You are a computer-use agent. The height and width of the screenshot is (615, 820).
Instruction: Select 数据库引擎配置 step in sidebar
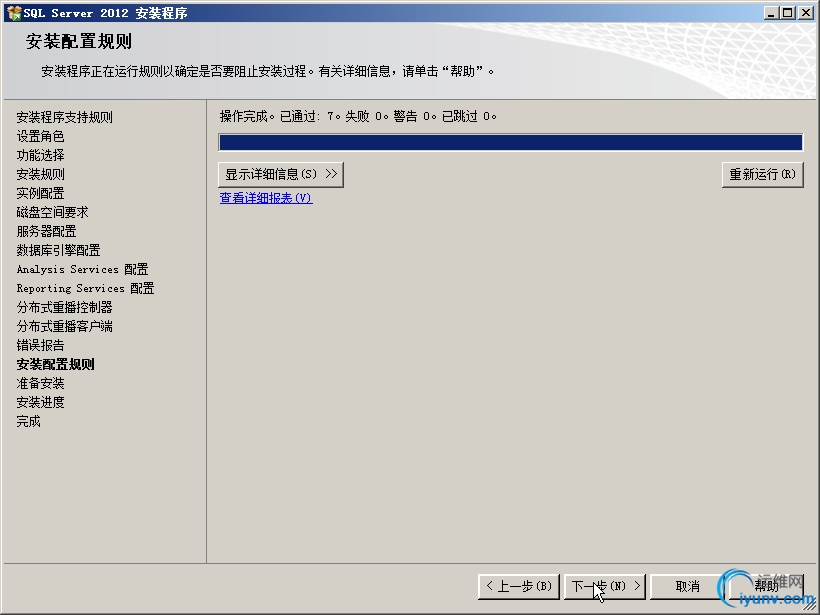point(59,250)
